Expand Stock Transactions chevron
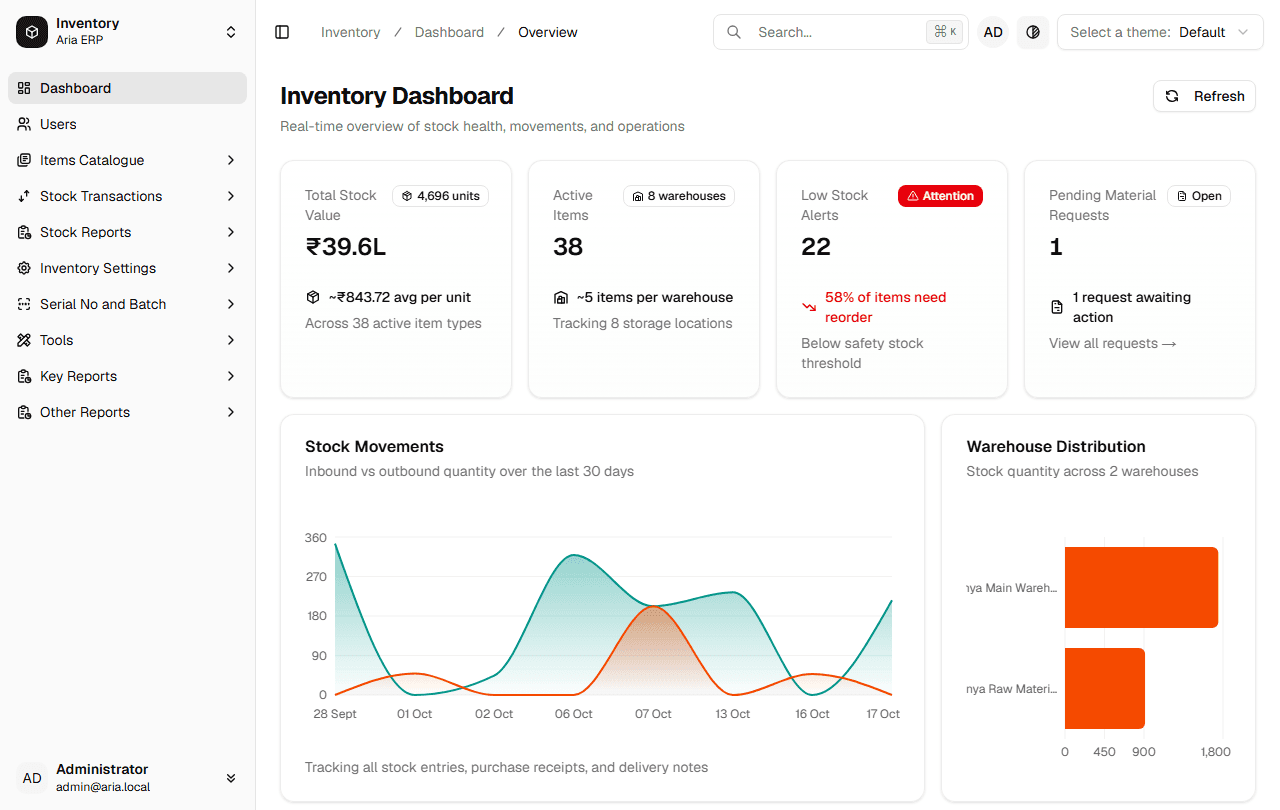Screen dimensions: 1280x810 coord(231,196)
